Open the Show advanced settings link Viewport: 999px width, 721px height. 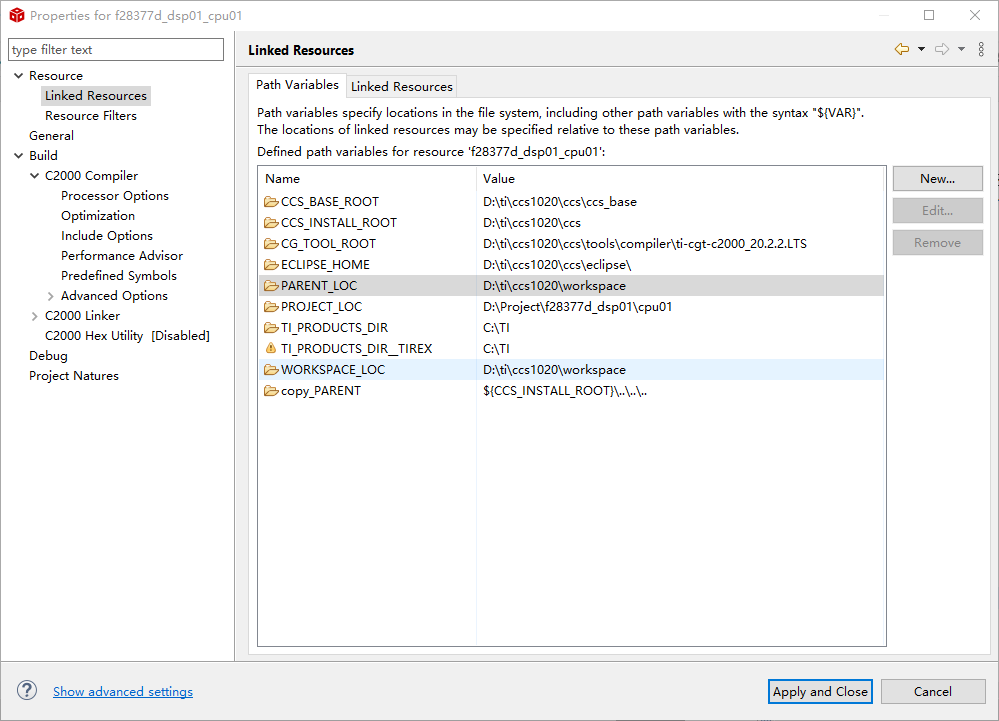click(x=123, y=692)
